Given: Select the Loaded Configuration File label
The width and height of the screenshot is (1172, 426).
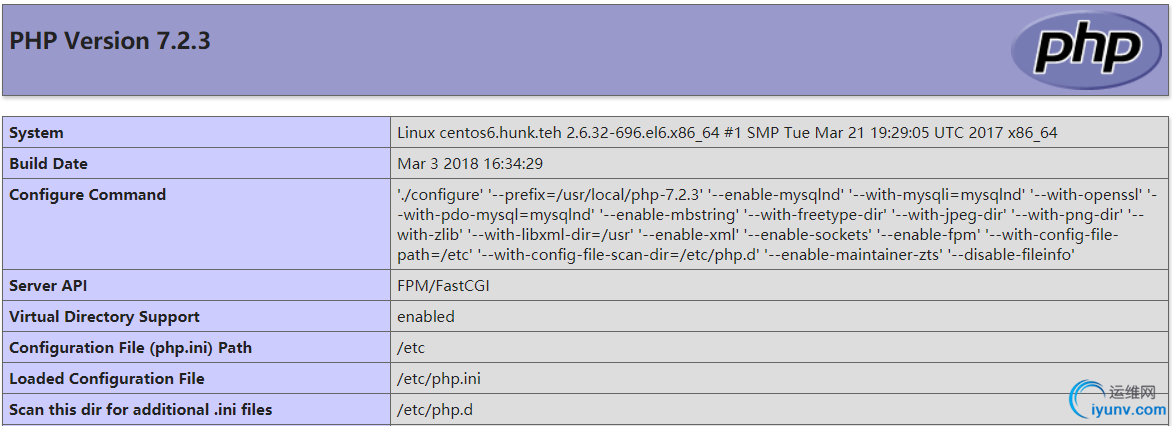Looking at the screenshot, I should coord(107,379).
